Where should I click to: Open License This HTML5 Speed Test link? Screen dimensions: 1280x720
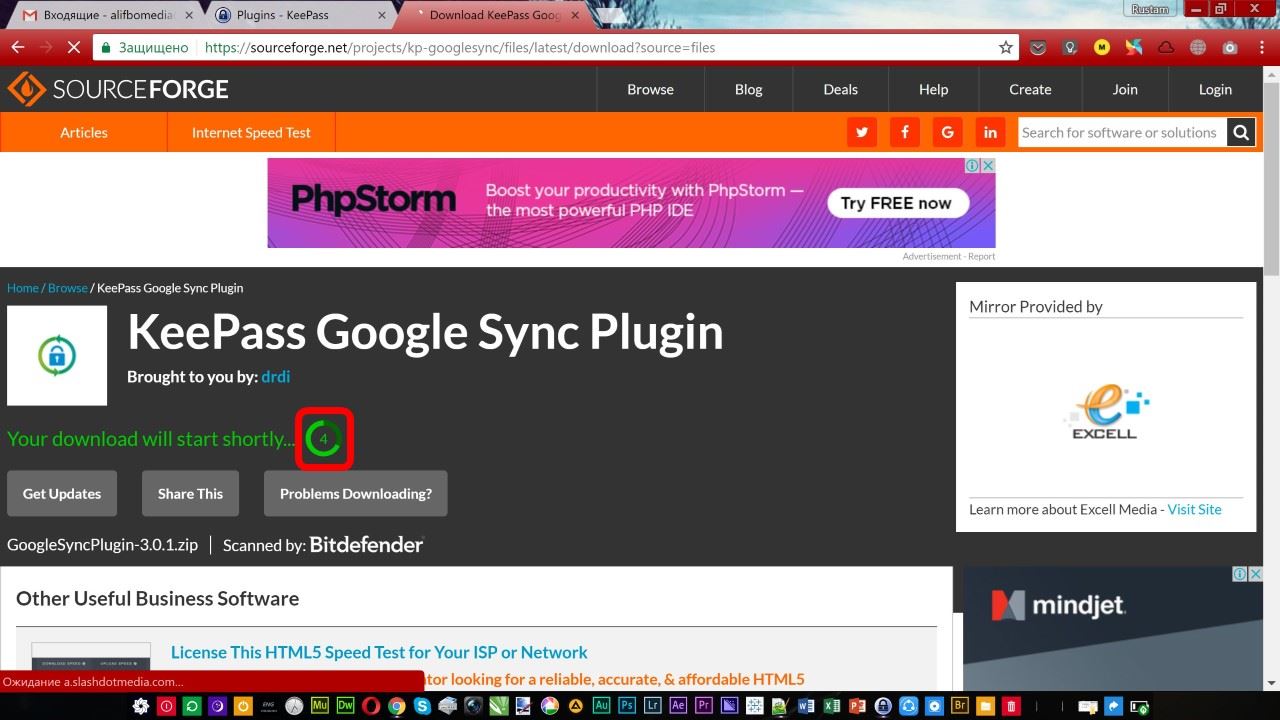click(x=379, y=652)
